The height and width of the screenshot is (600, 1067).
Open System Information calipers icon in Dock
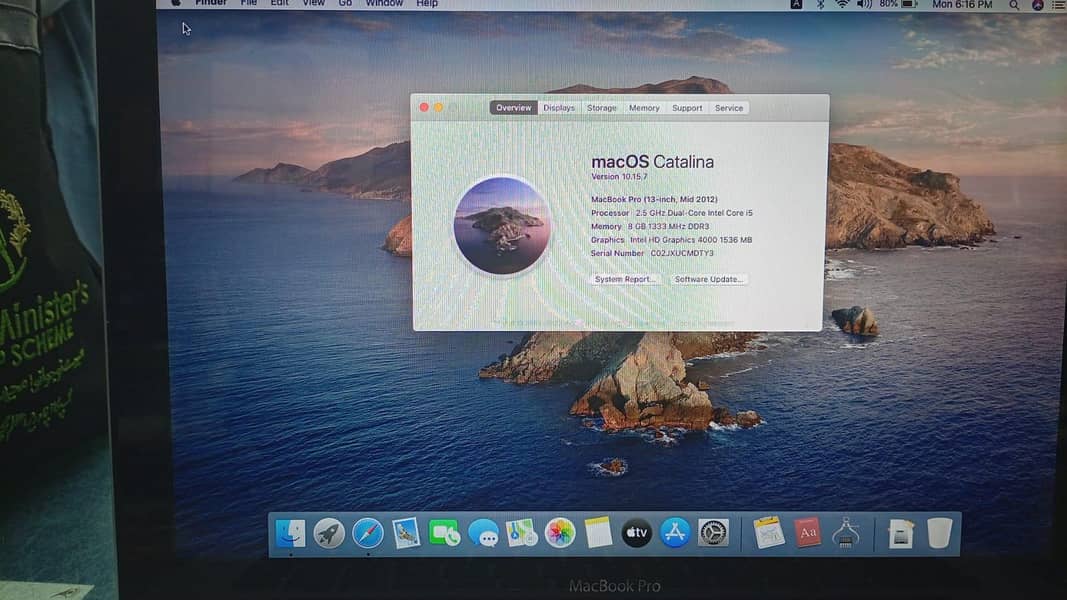[x=846, y=533]
